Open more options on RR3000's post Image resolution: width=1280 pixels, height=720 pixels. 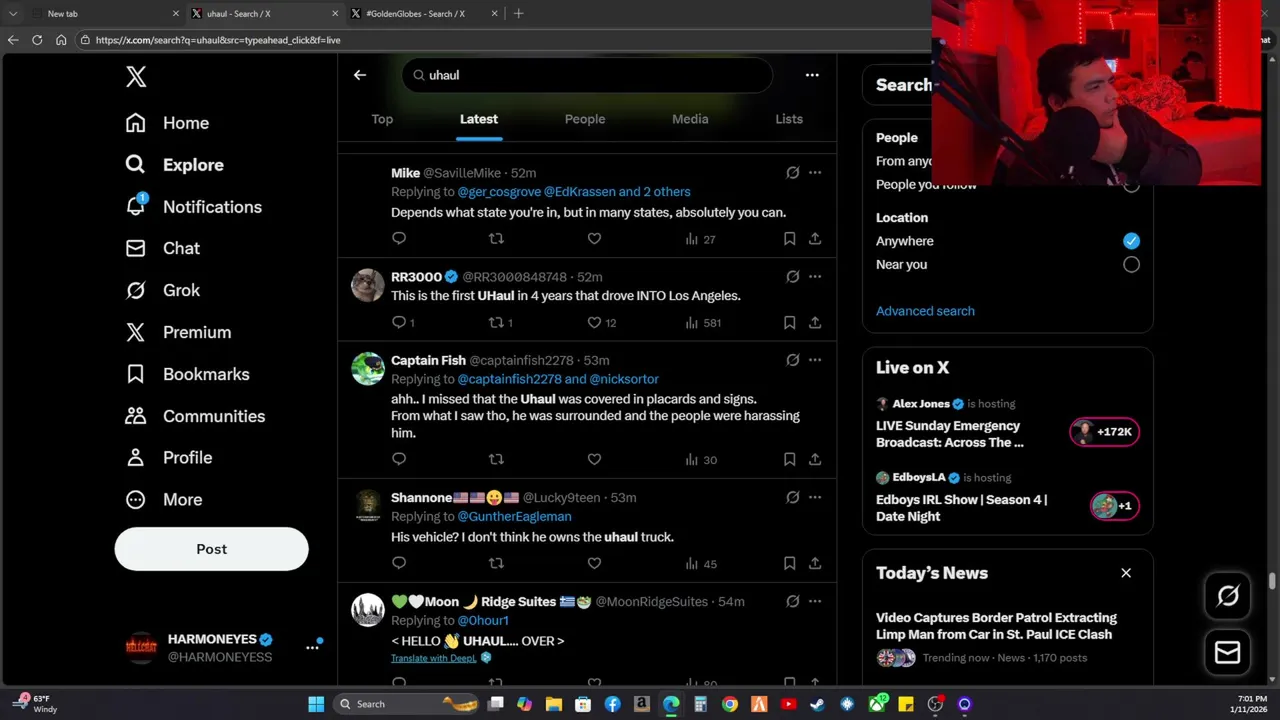(x=815, y=276)
